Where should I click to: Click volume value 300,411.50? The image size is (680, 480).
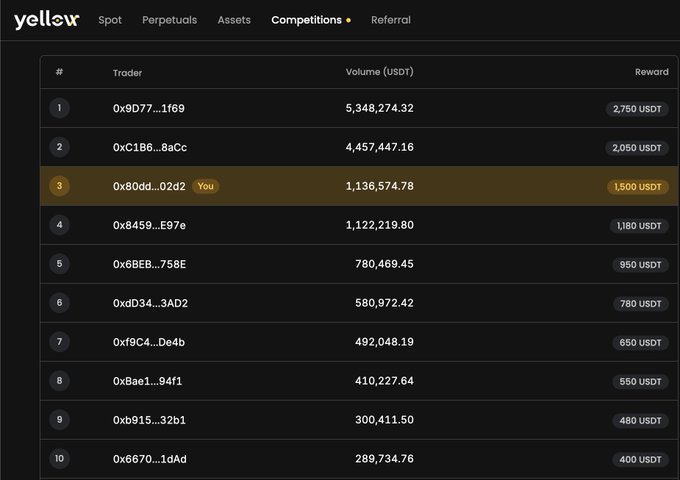pyautogui.click(x=384, y=420)
